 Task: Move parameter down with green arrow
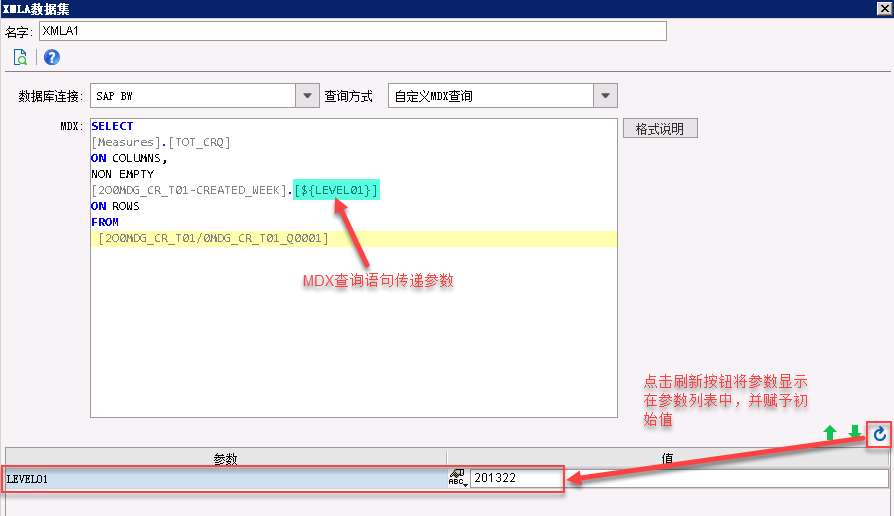(x=854, y=433)
